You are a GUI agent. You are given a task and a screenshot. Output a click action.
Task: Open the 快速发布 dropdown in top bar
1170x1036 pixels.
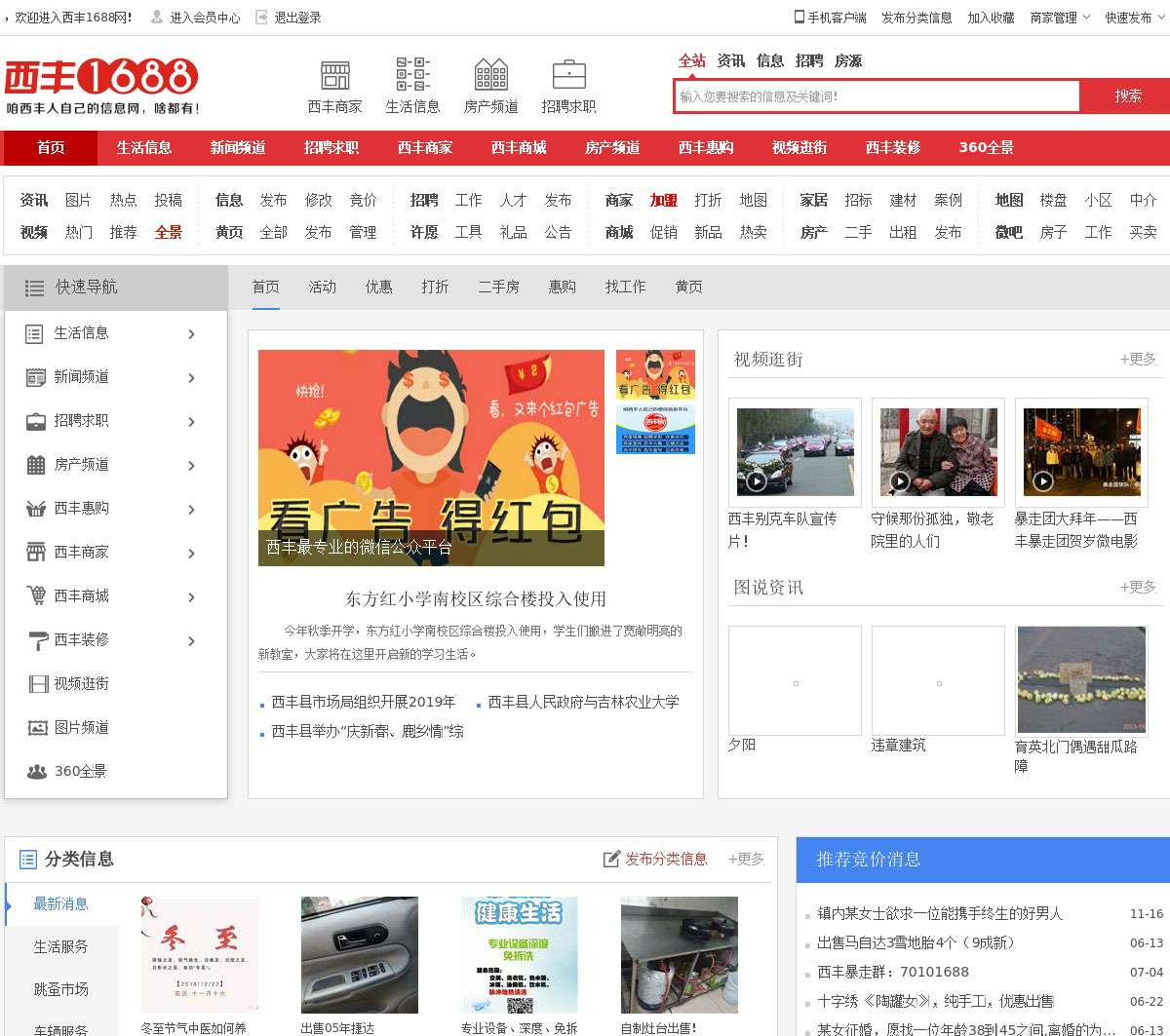1134,18
